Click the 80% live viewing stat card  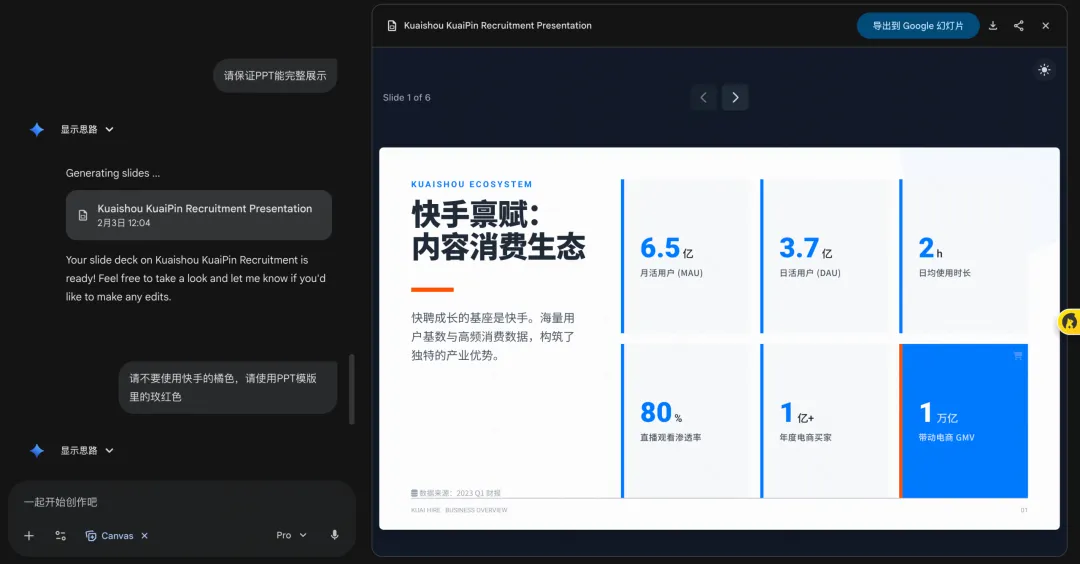(687, 421)
